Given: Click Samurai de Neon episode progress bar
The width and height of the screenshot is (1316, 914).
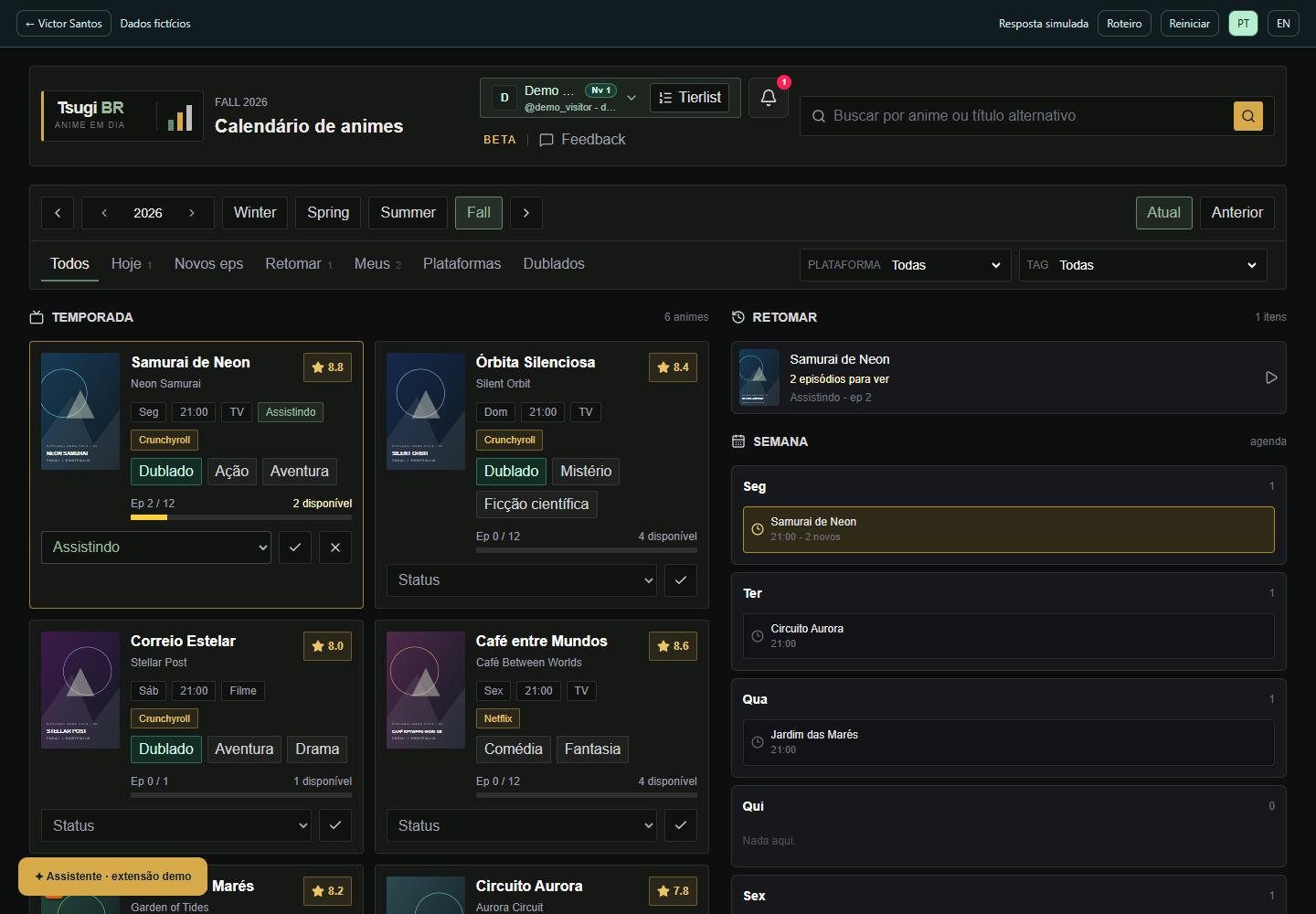Looking at the screenshot, I should pyautogui.click(x=241, y=517).
